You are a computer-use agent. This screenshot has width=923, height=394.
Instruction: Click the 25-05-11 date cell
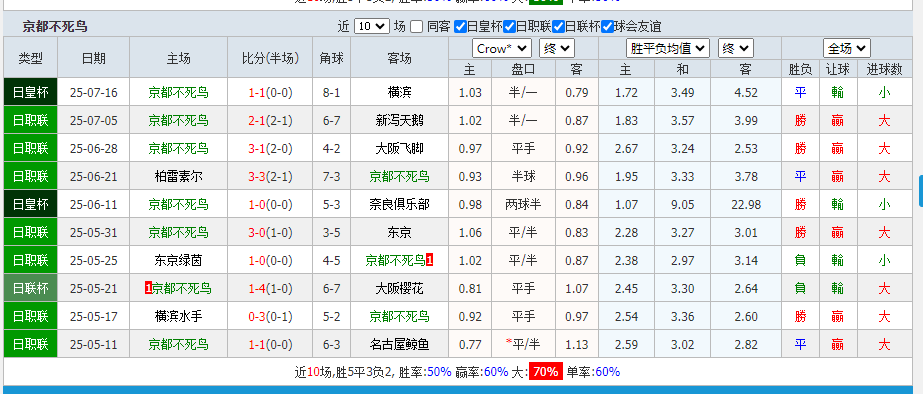tap(94, 344)
